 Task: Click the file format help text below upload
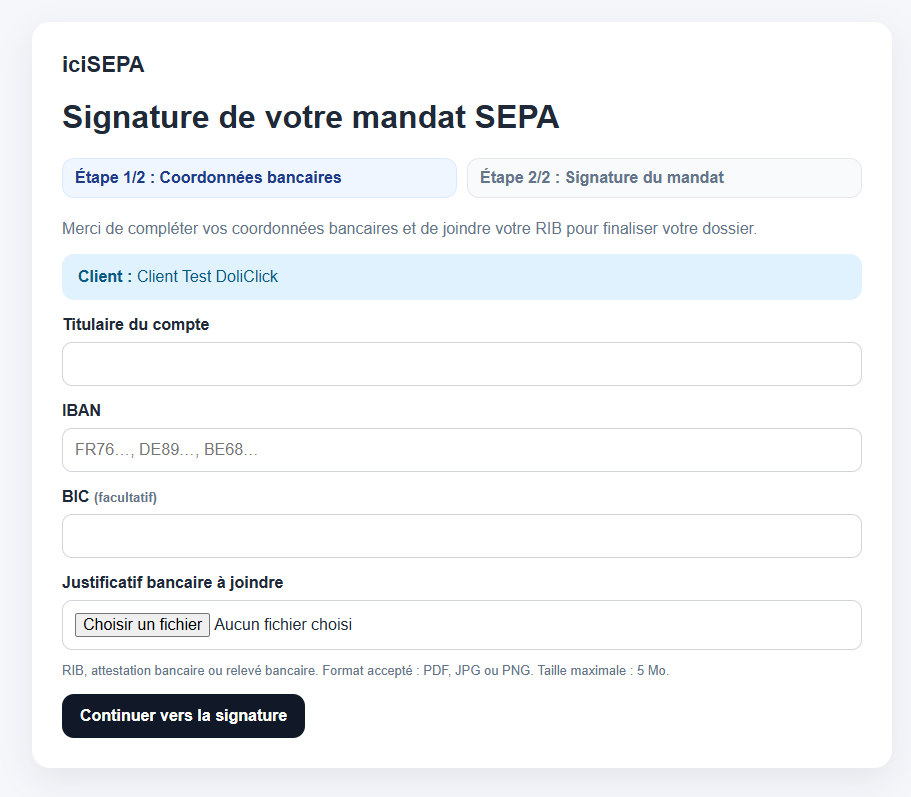[x=365, y=670]
